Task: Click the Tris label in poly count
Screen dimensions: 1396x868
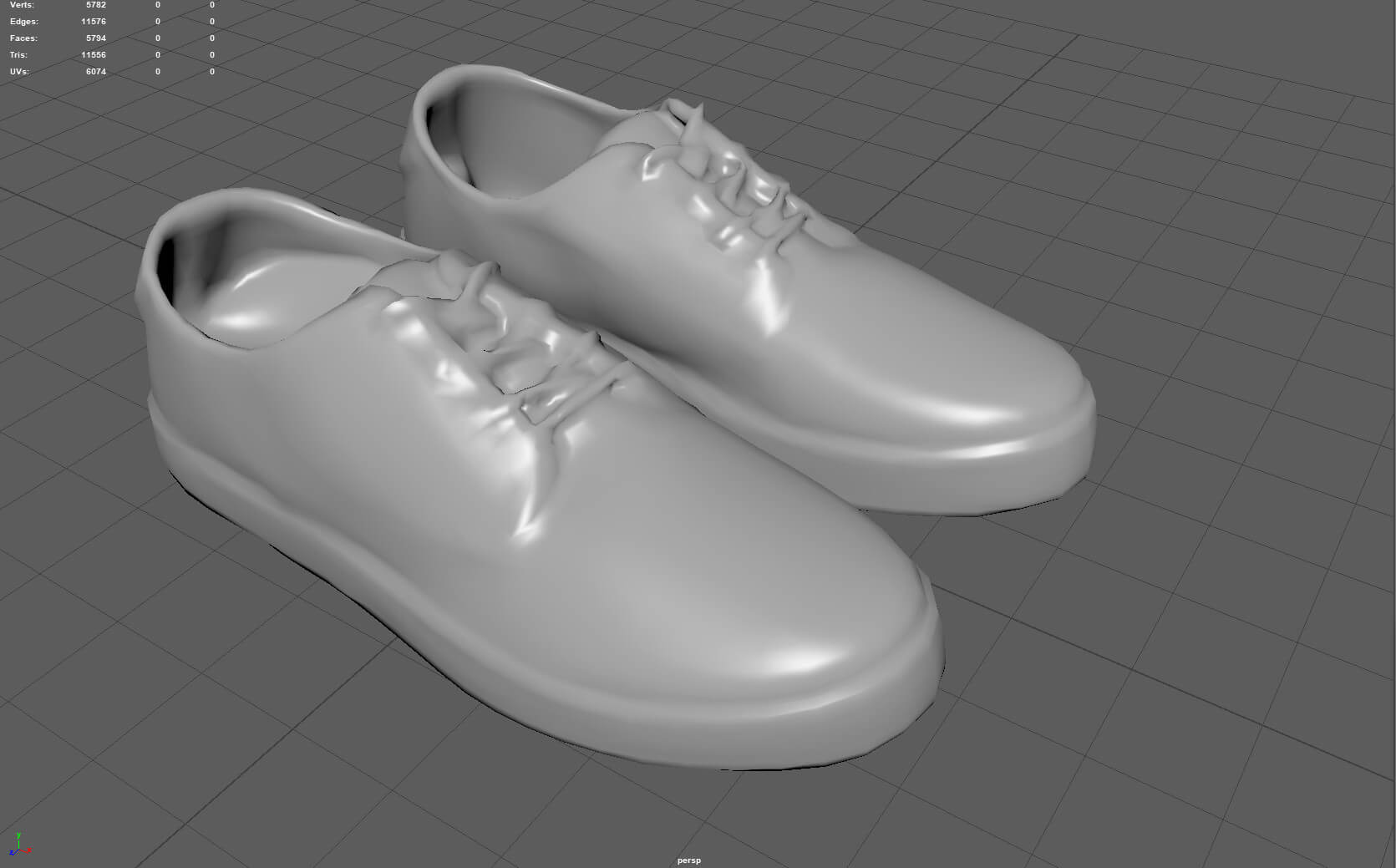Action: tap(18, 55)
